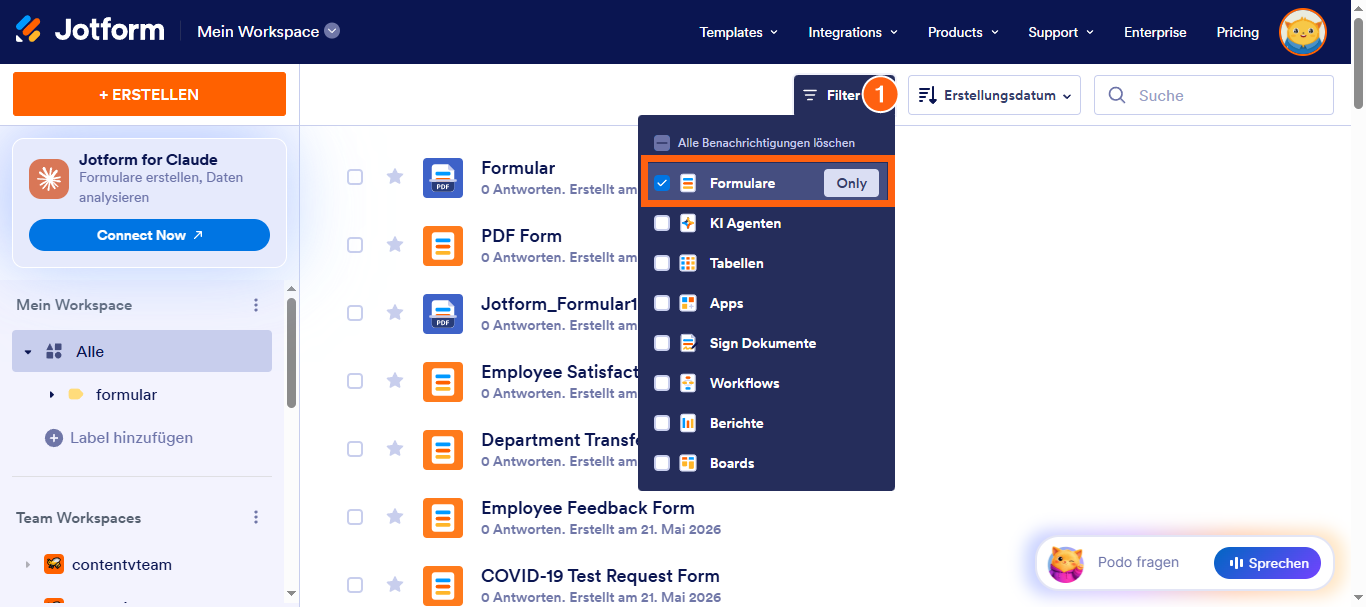
Task: Click the Jotform logo
Action: (90, 30)
